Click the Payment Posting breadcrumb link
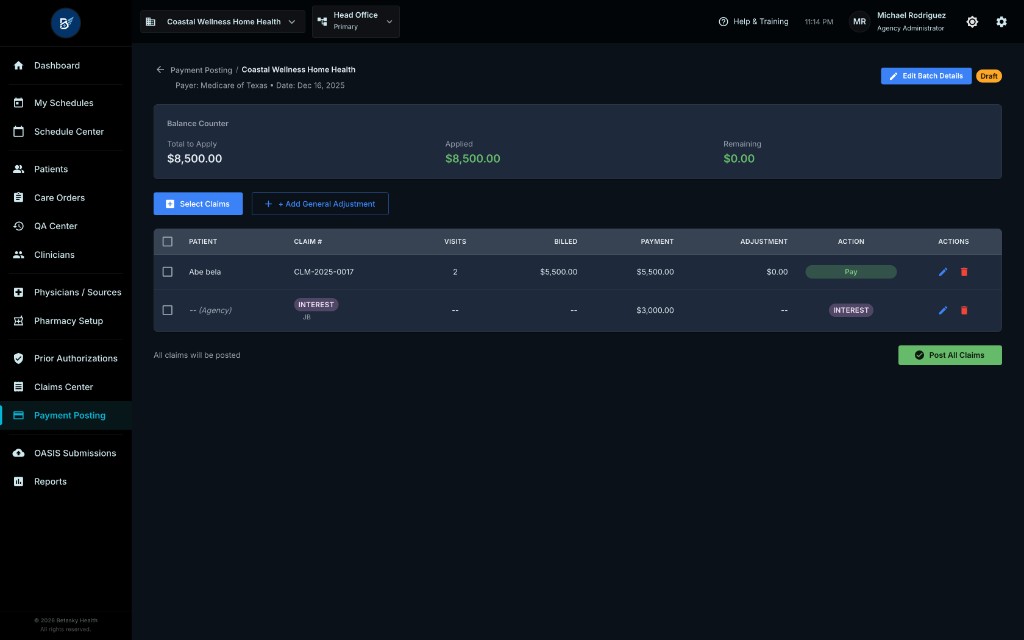The height and width of the screenshot is (640, 1024). pyautogui.click(x=201, y=70)
